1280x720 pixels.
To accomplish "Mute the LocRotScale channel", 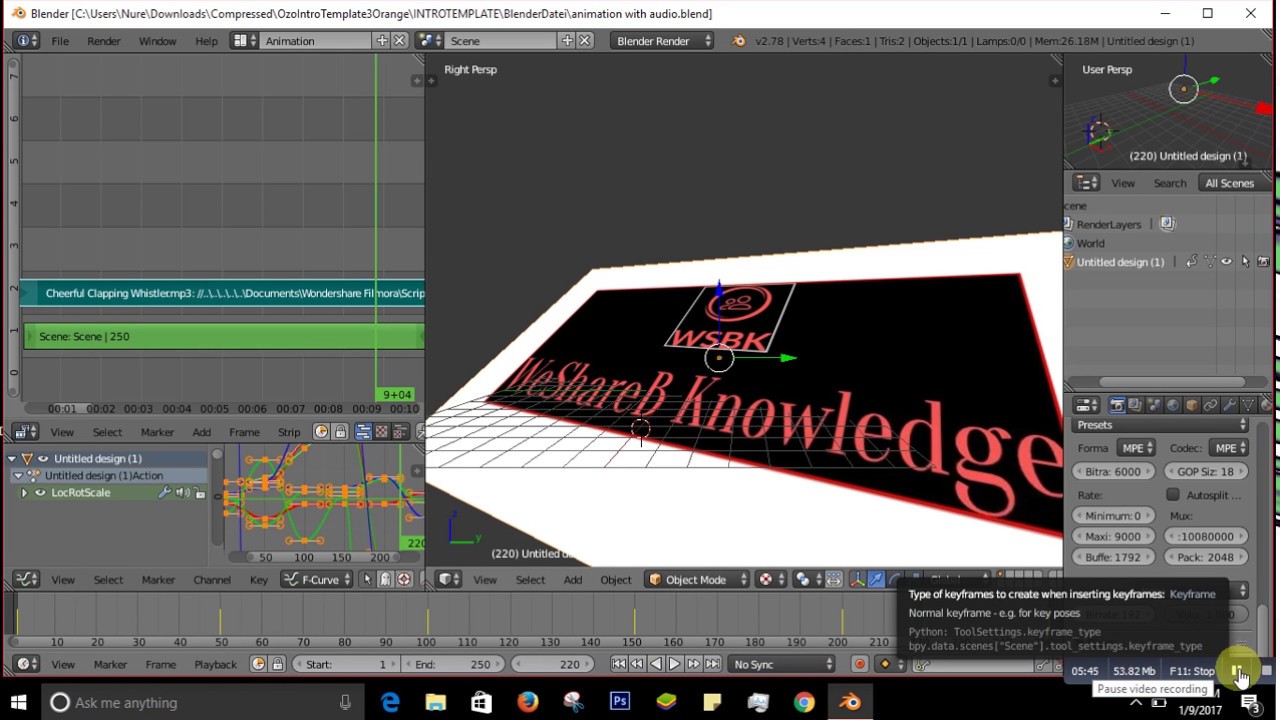I will [183, 493].
